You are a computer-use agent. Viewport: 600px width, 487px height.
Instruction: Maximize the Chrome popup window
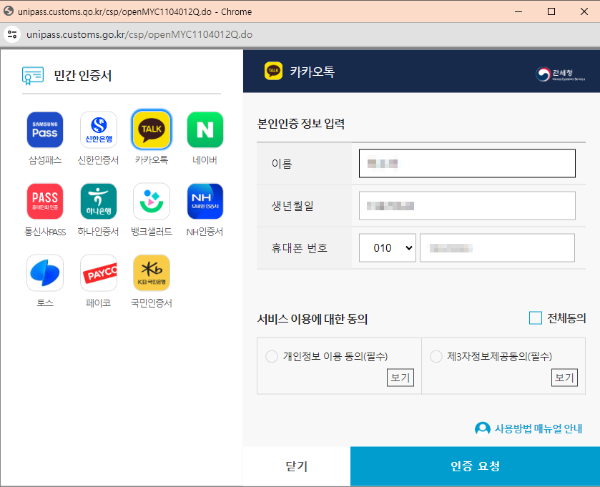coord(551,11)
